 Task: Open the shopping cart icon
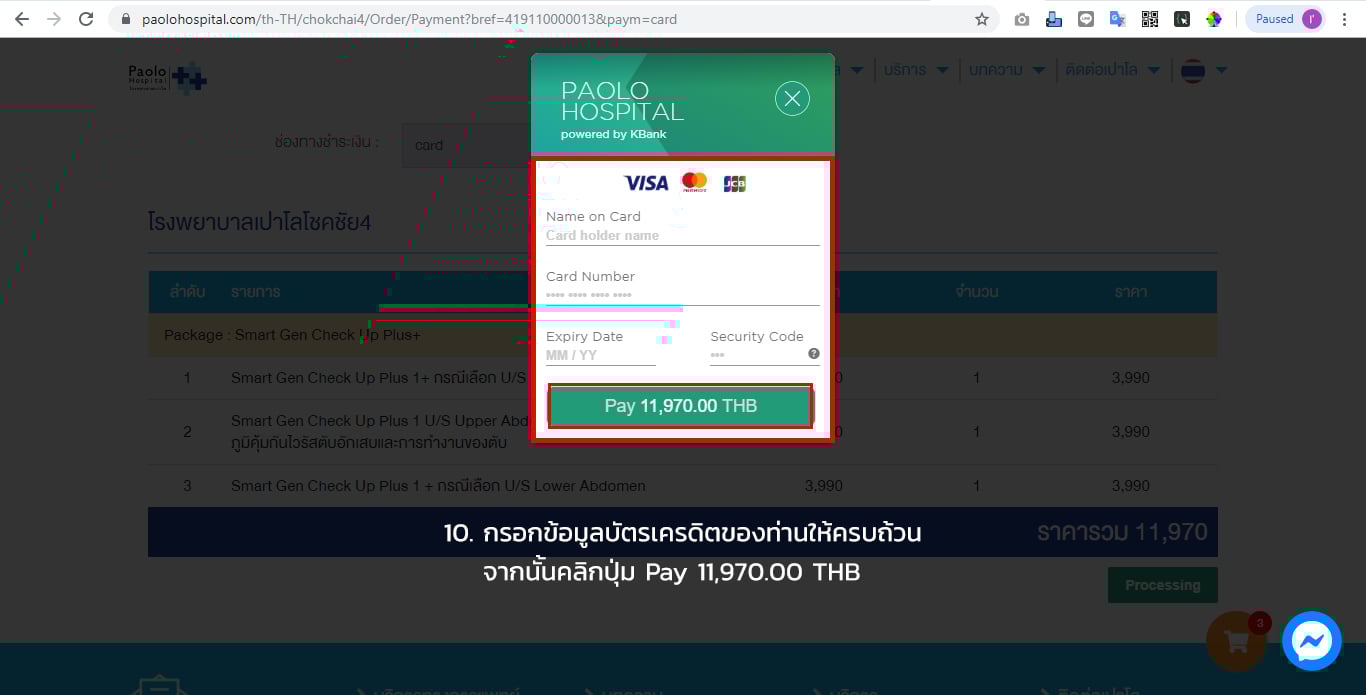[x=1237, y=641]
